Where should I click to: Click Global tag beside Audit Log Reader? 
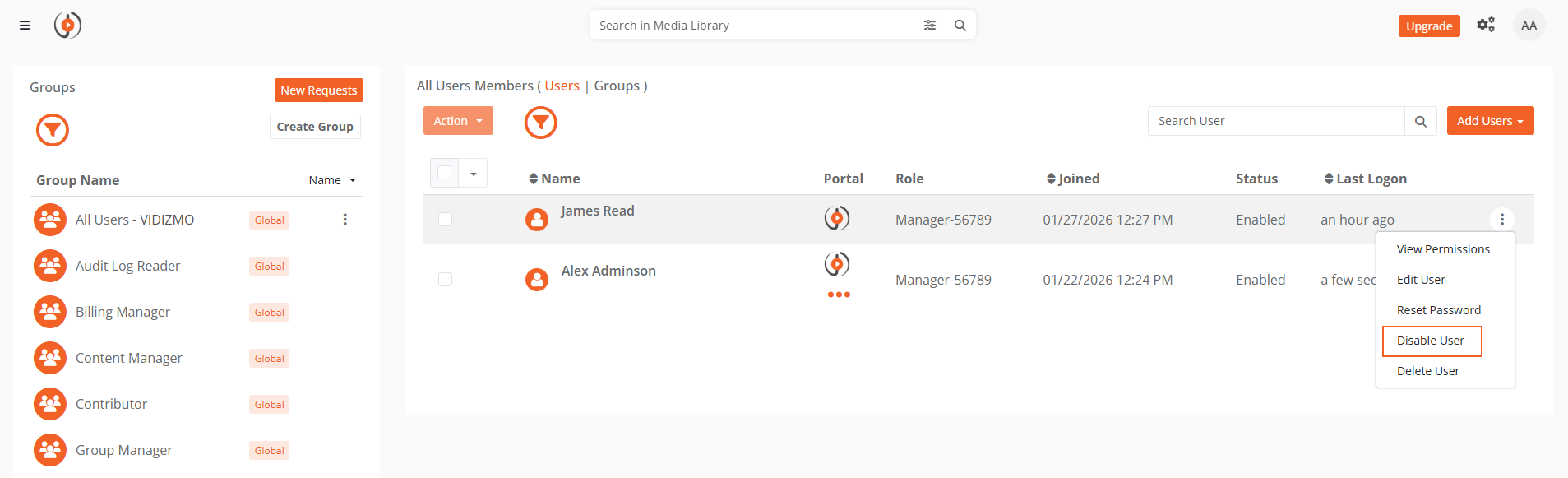click(x=269, y=267)
